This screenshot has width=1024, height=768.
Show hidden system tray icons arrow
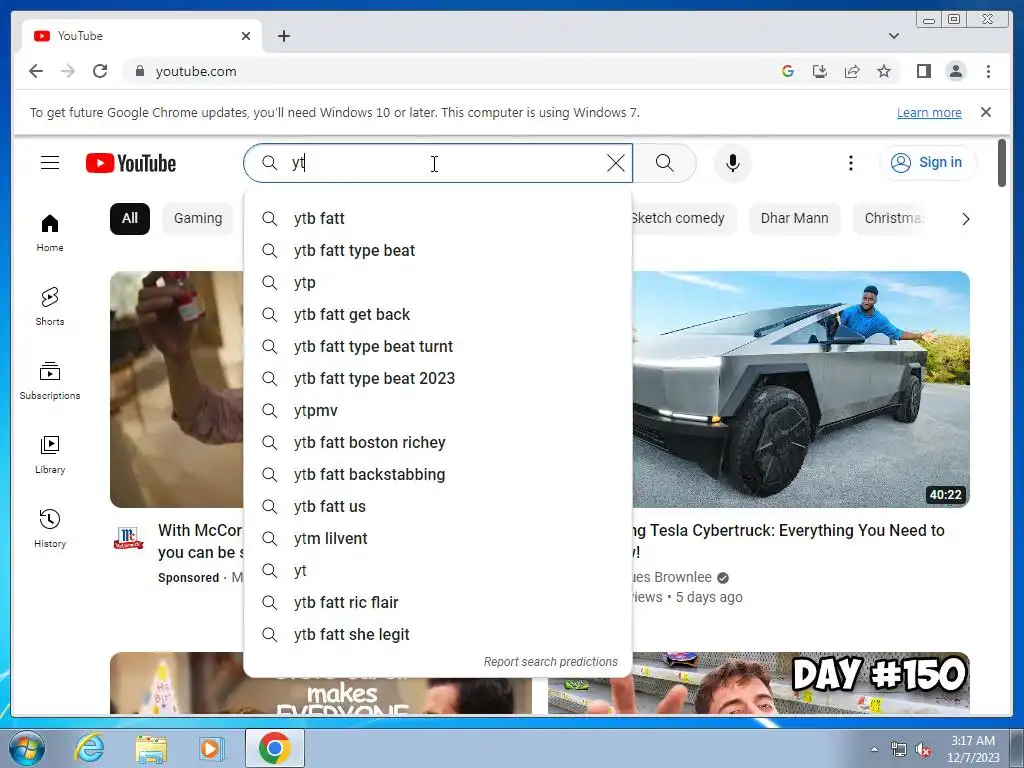(874, 749)
